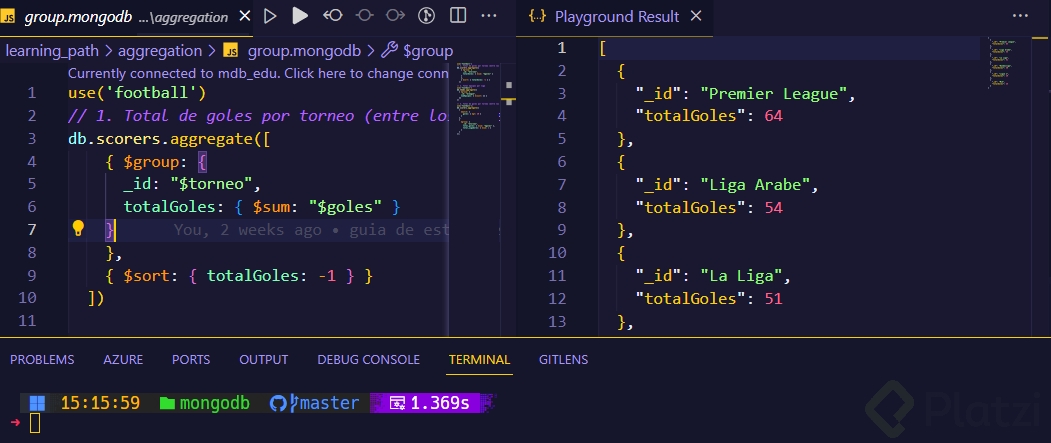Viewport: 1051px width, 443px height.
Task: Select the group.mongodb tab
Action: click(x=126, y=17)
